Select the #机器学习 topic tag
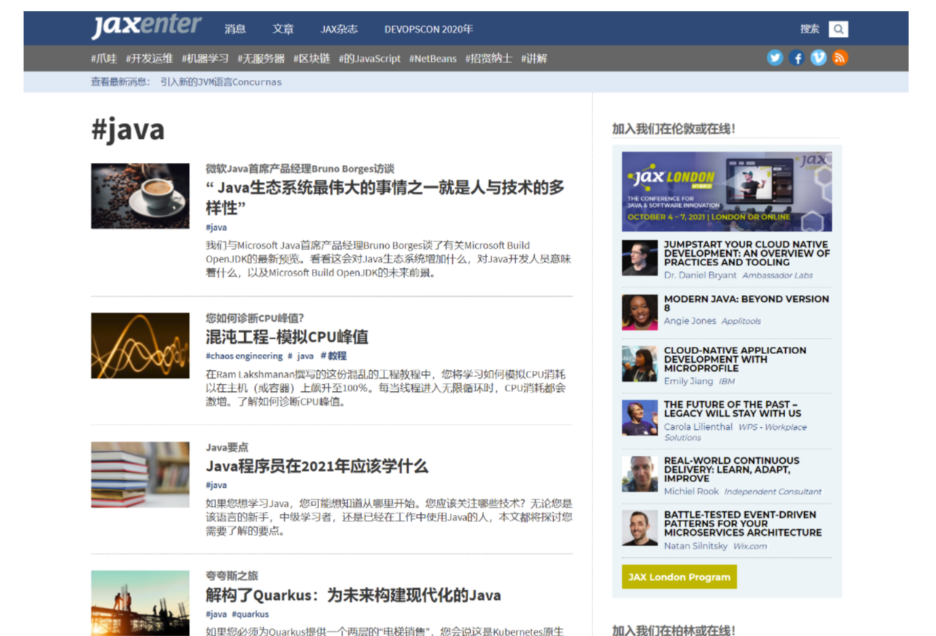This screenshot has width=936, height=636. coord(205,59)
